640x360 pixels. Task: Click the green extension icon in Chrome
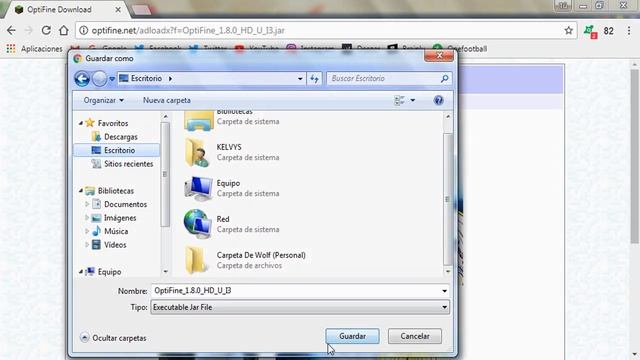tap(590, 31)
